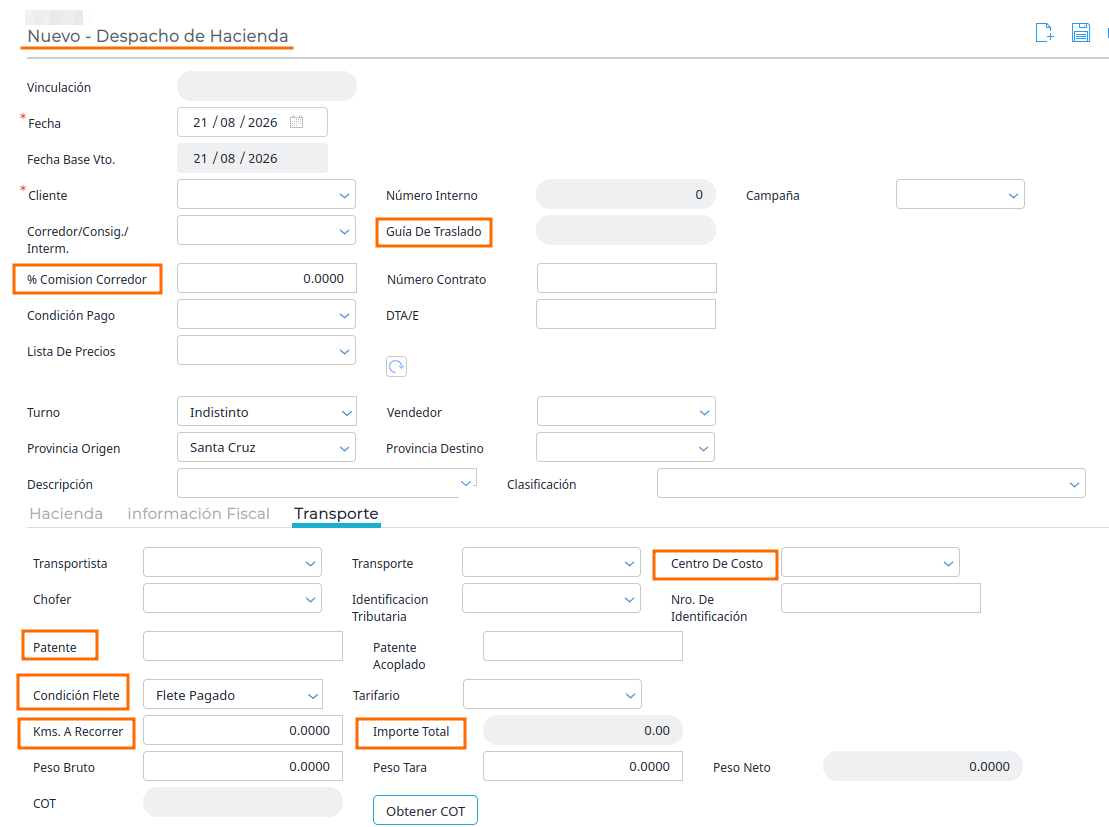Open the Campaña dropdown

[960, 195]
